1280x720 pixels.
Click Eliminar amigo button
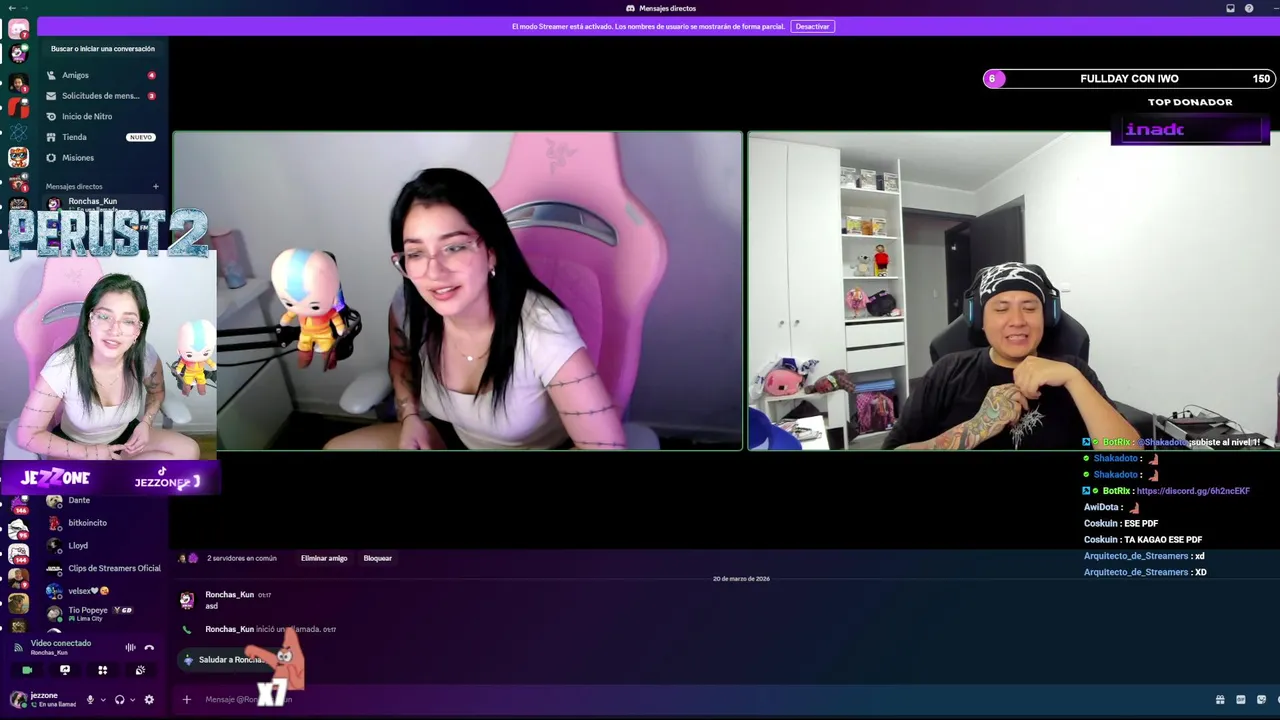[324, 558]
